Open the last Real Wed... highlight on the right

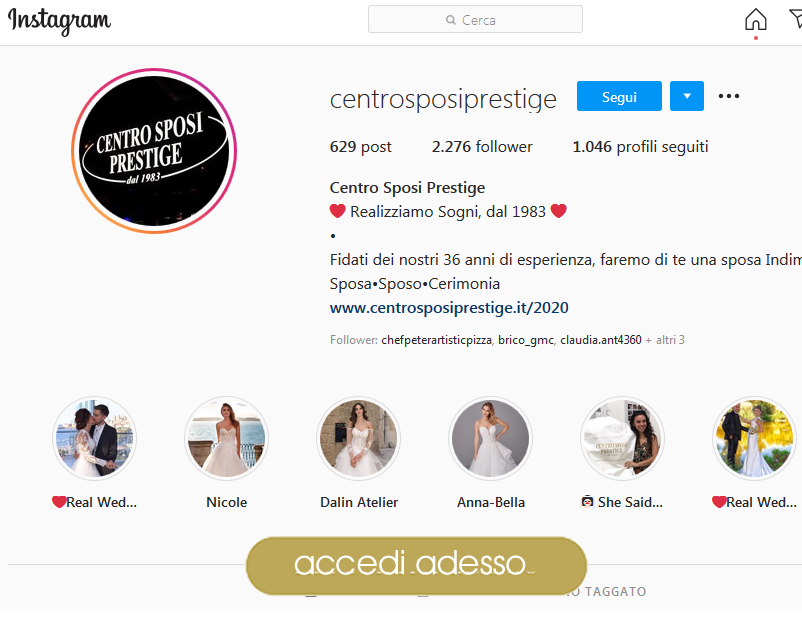[x=754, y=438]
